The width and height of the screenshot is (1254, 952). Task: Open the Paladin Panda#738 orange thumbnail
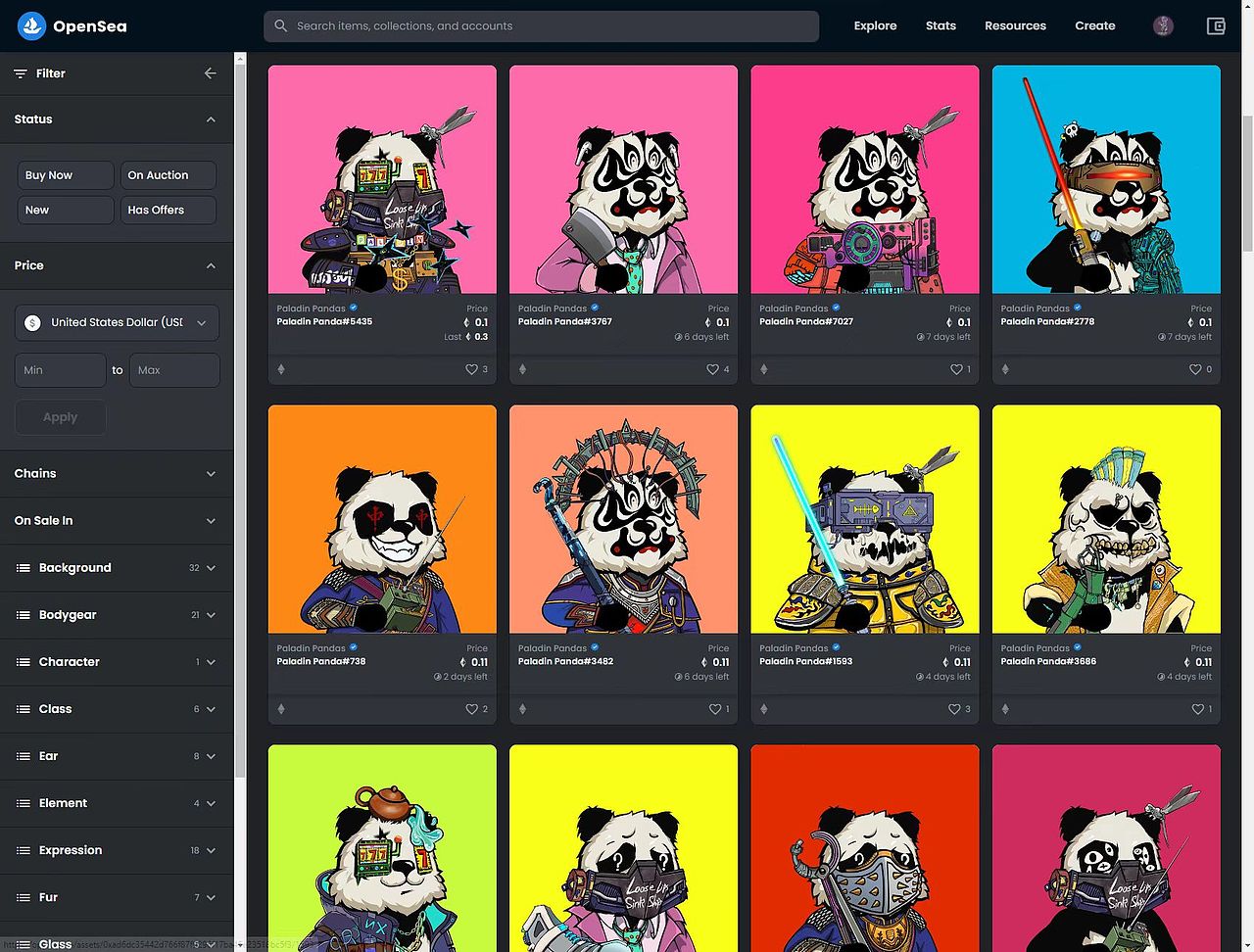[x=382, y=519]
